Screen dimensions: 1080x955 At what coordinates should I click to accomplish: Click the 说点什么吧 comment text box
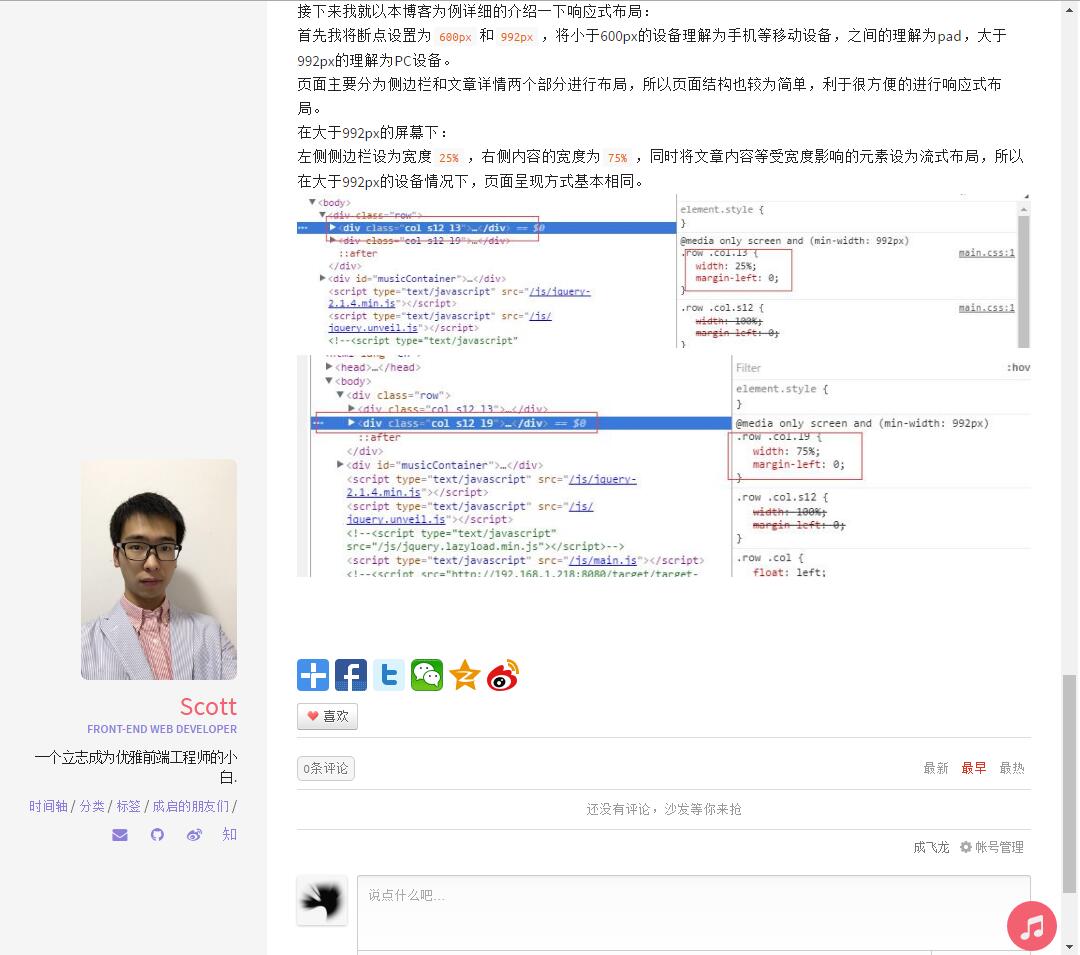pos(693,910)
